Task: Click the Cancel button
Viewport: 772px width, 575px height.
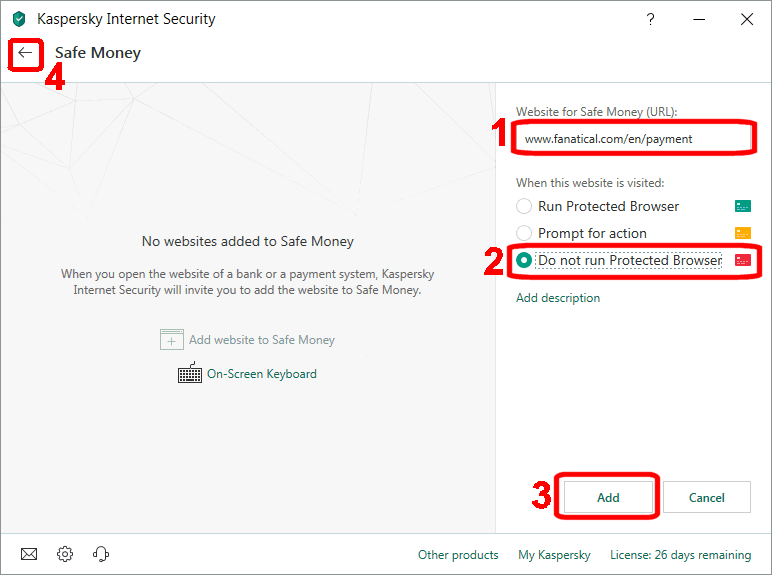Action: coord(707,497)
